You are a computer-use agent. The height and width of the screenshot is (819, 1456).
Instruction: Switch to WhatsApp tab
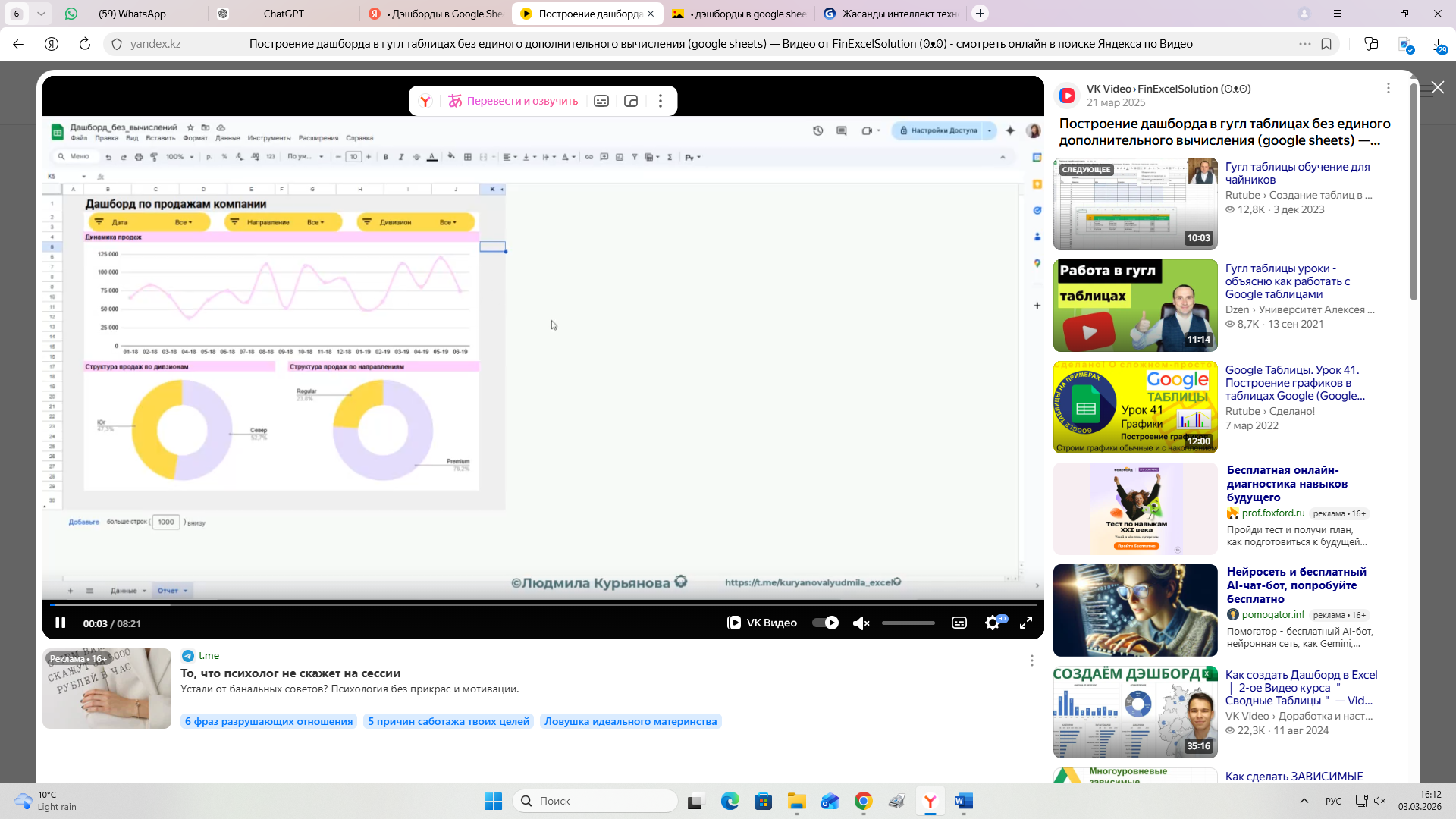pos(132,14)
